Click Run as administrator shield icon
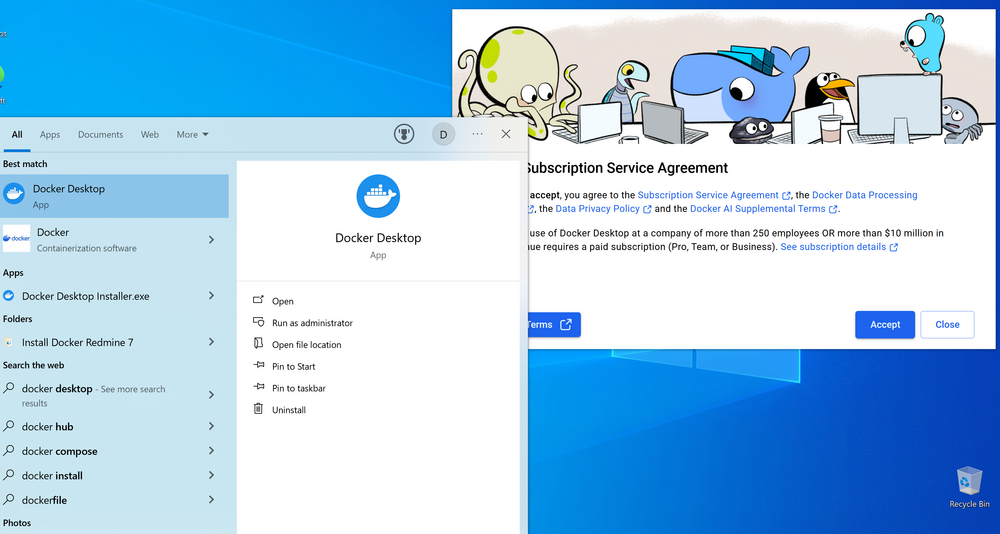1000x534 pixels. click(258, 322)
